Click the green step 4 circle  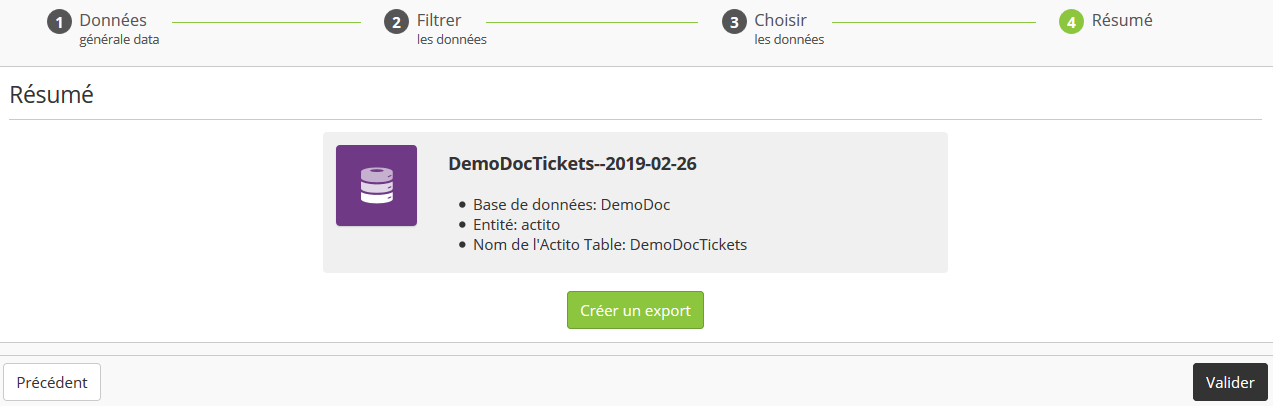1071,22
